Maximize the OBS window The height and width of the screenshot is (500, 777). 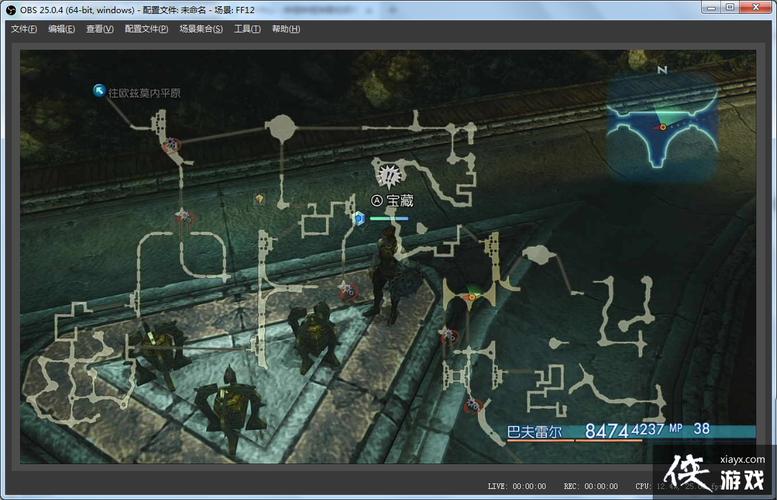(x=730, y=7)
